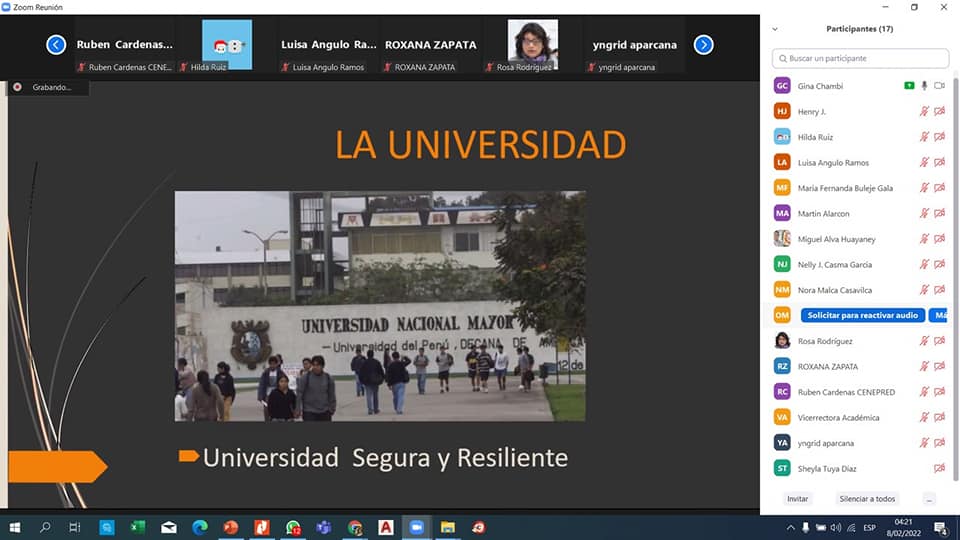Viewport: 960px width, 540px height.
Task: Show next participant videos with right arrow
Action: (x=703, y=44)
